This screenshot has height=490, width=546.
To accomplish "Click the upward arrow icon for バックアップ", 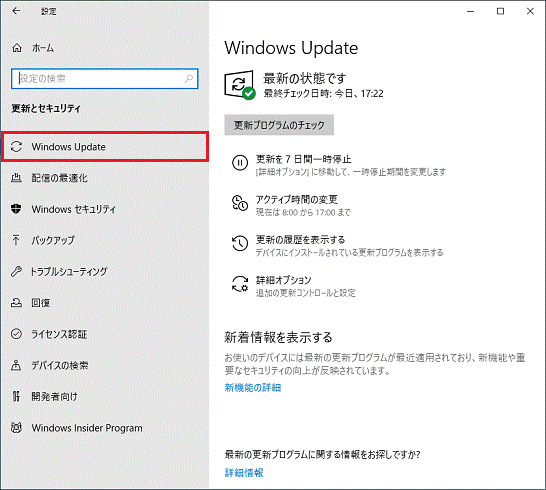I will [x=16, y=240].
